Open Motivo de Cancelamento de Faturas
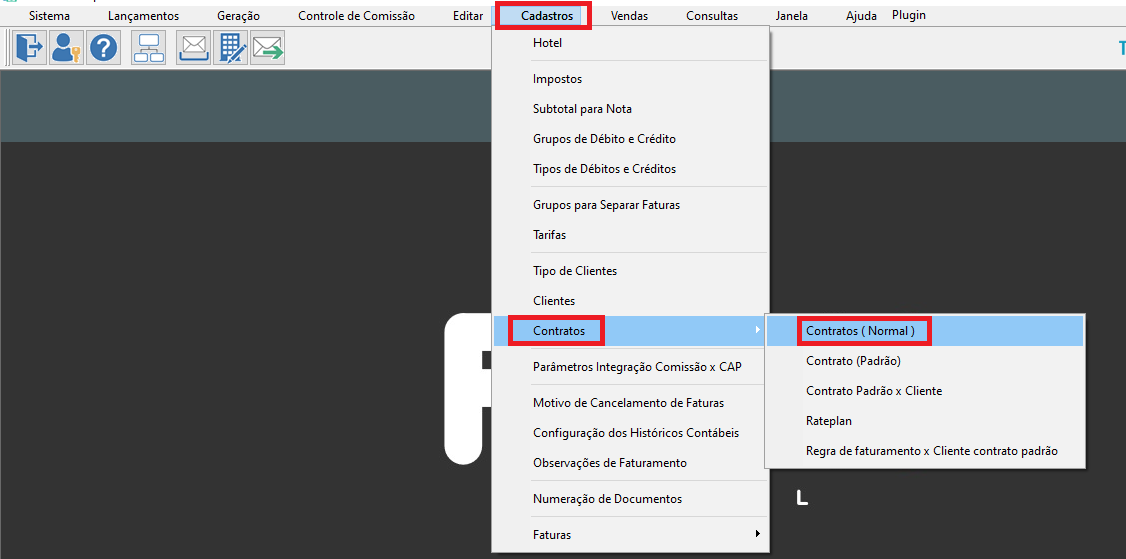 630,403
